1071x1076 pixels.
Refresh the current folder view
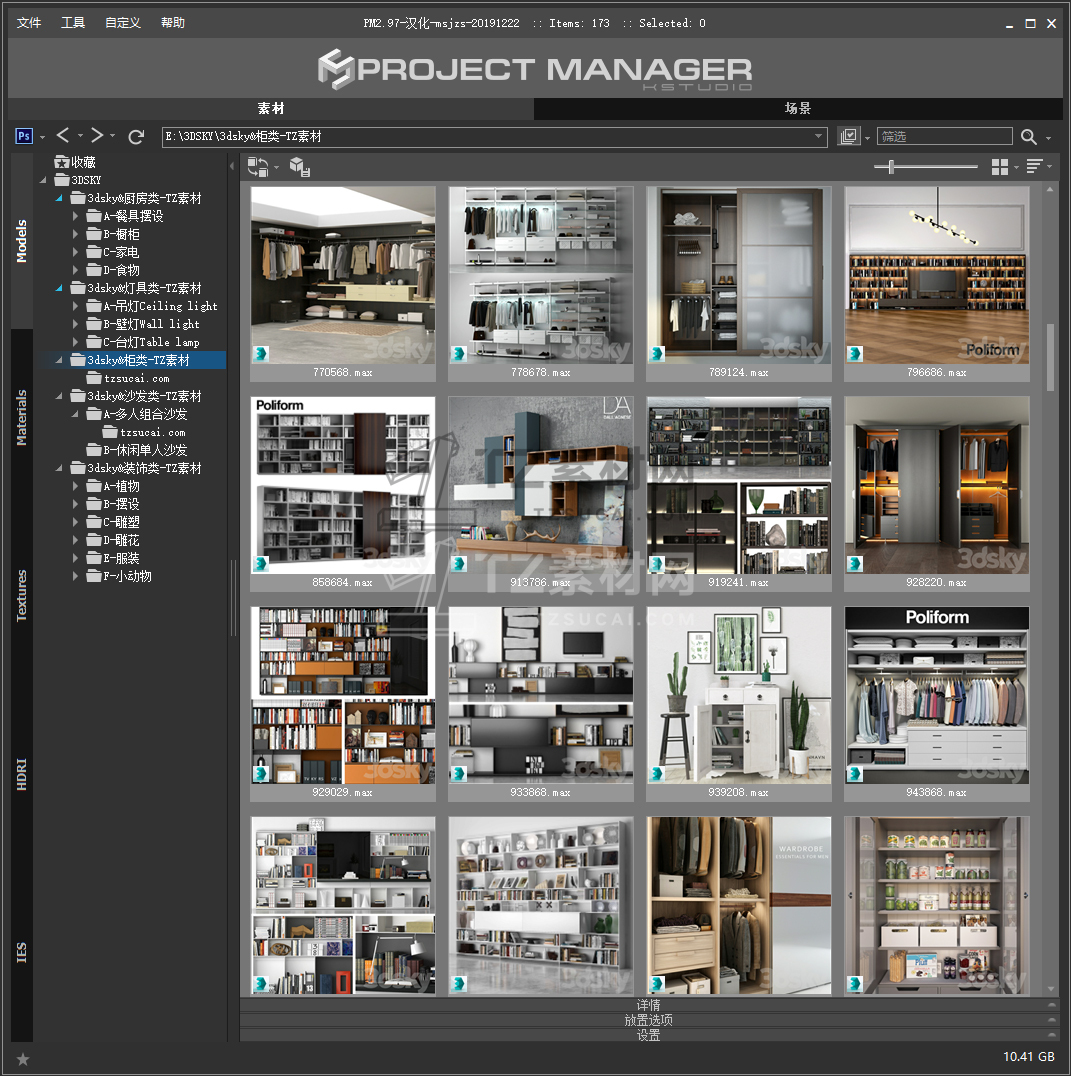click(137, 137)
